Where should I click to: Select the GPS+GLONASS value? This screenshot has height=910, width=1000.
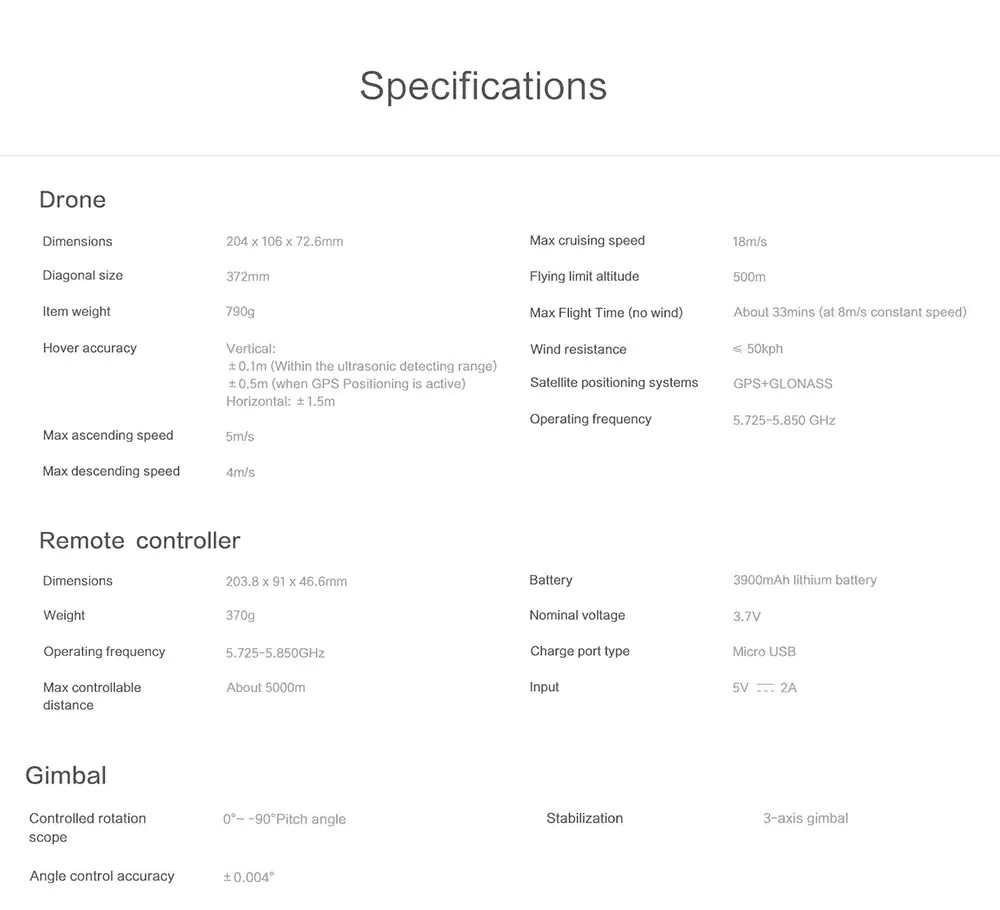point(782,384)
